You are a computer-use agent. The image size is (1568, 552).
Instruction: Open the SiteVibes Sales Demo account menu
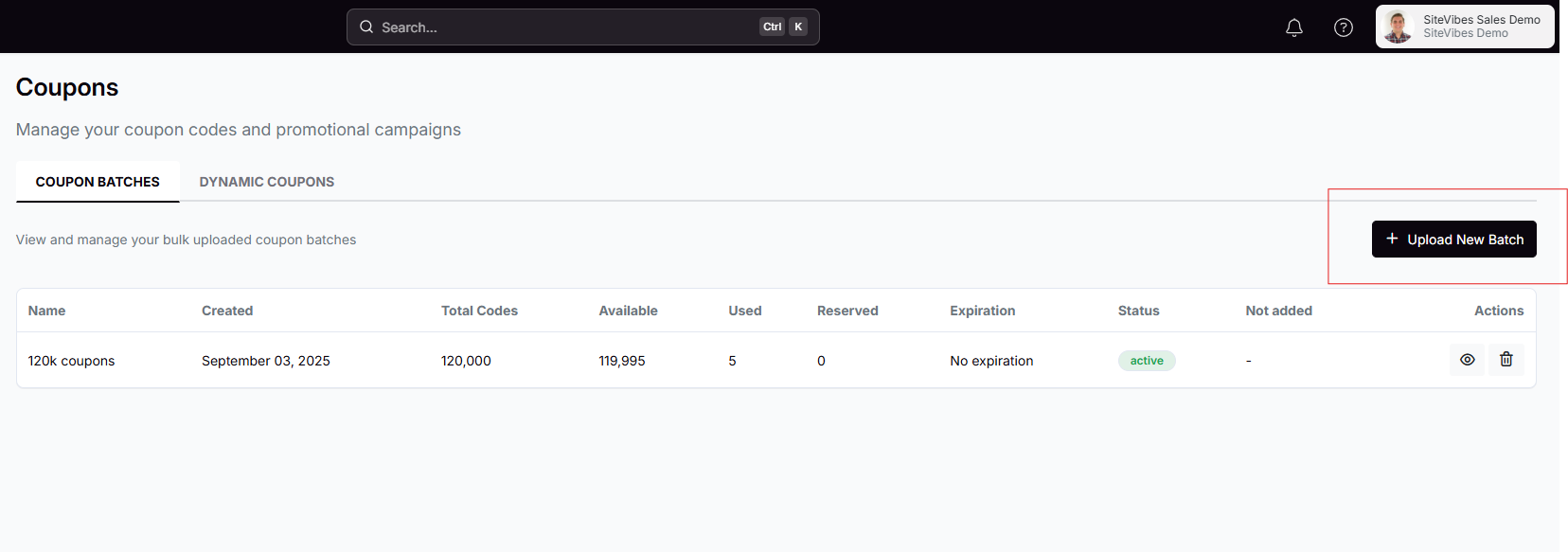point(1464,27)
